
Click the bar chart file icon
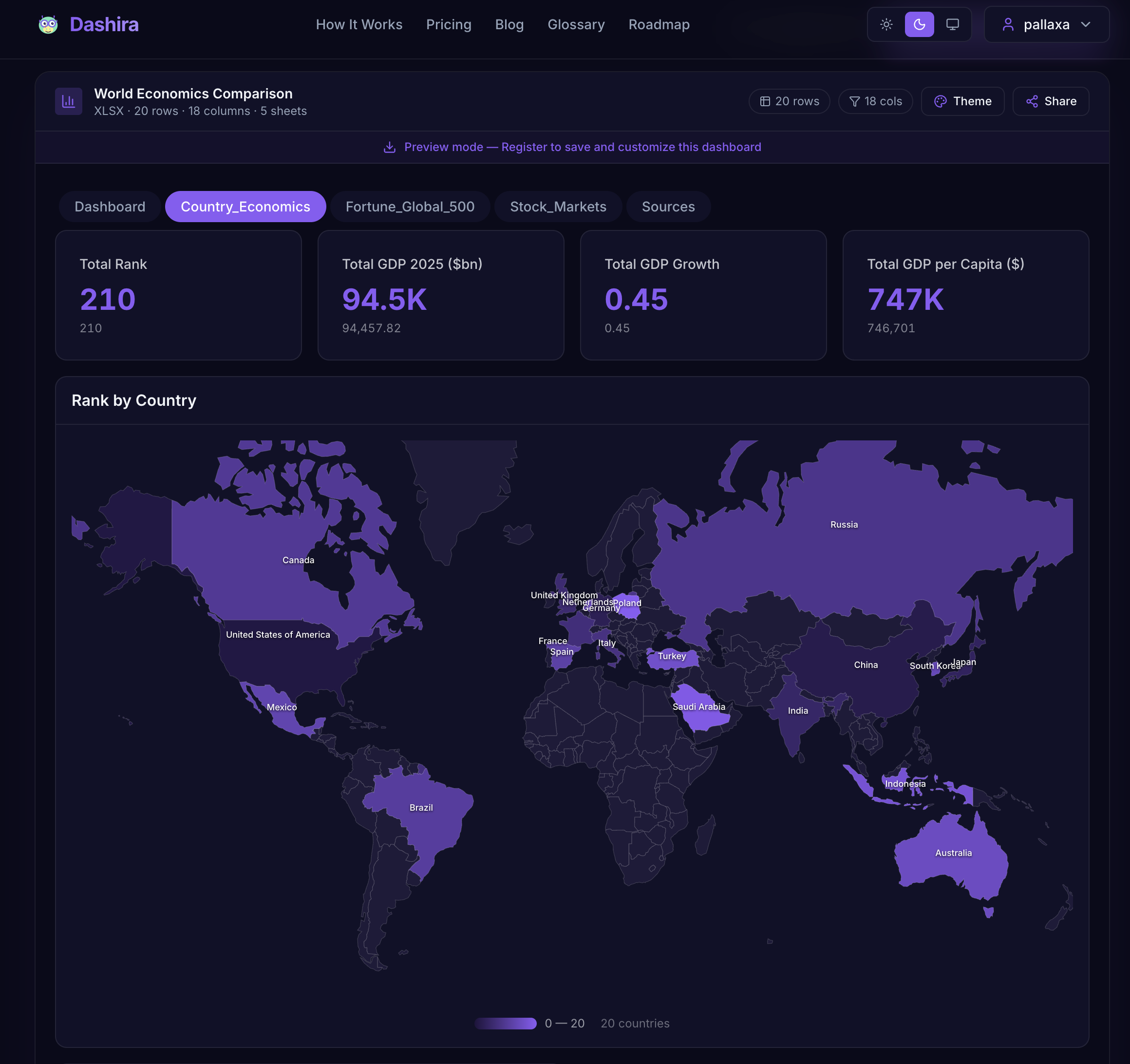point(68,101)
